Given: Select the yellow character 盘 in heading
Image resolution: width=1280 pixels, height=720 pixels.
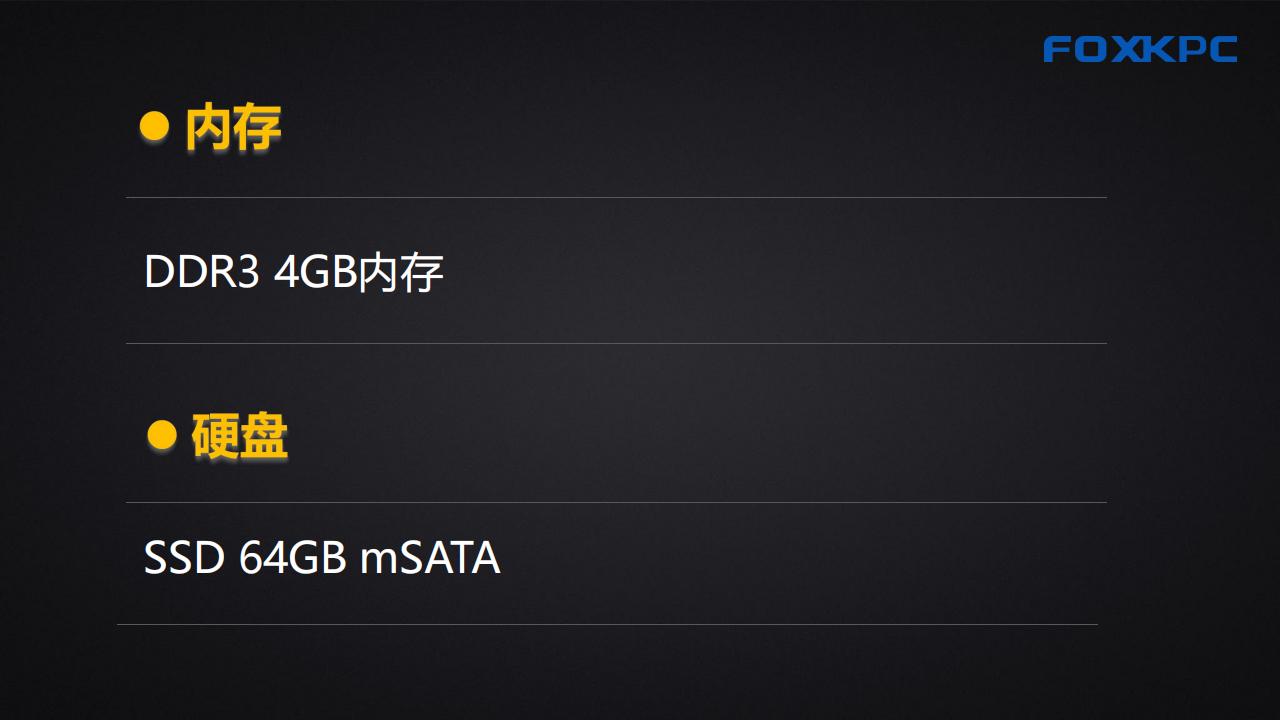Looking at the screenshot, I should coord(264,437).
